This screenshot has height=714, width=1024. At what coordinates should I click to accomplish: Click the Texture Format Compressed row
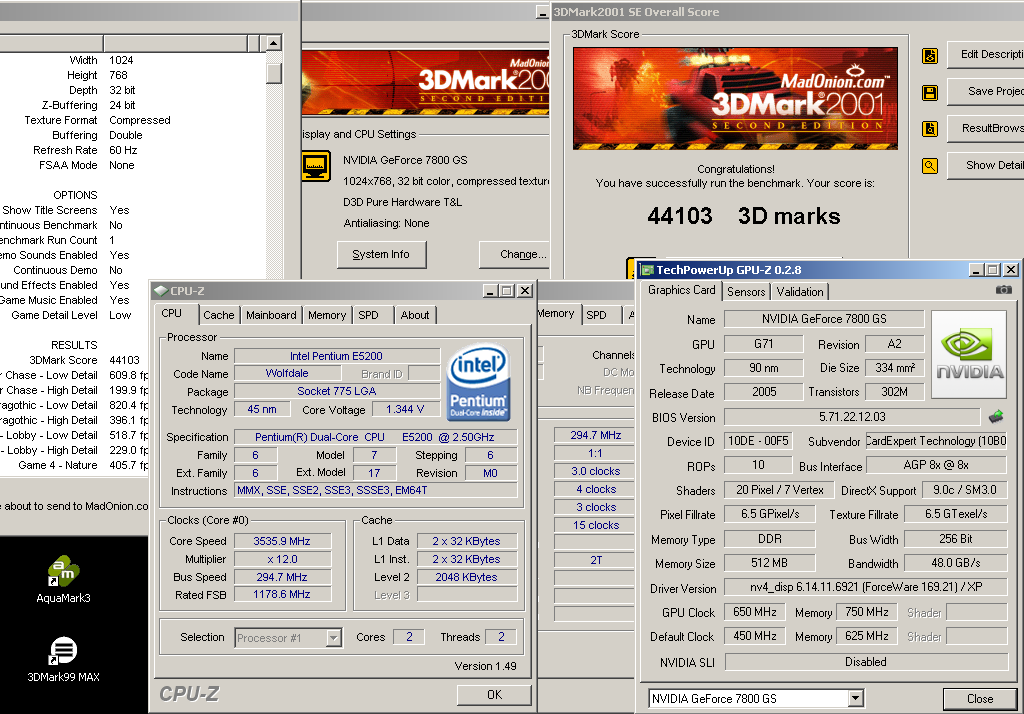pyautogui.click(x=97, y=120)
